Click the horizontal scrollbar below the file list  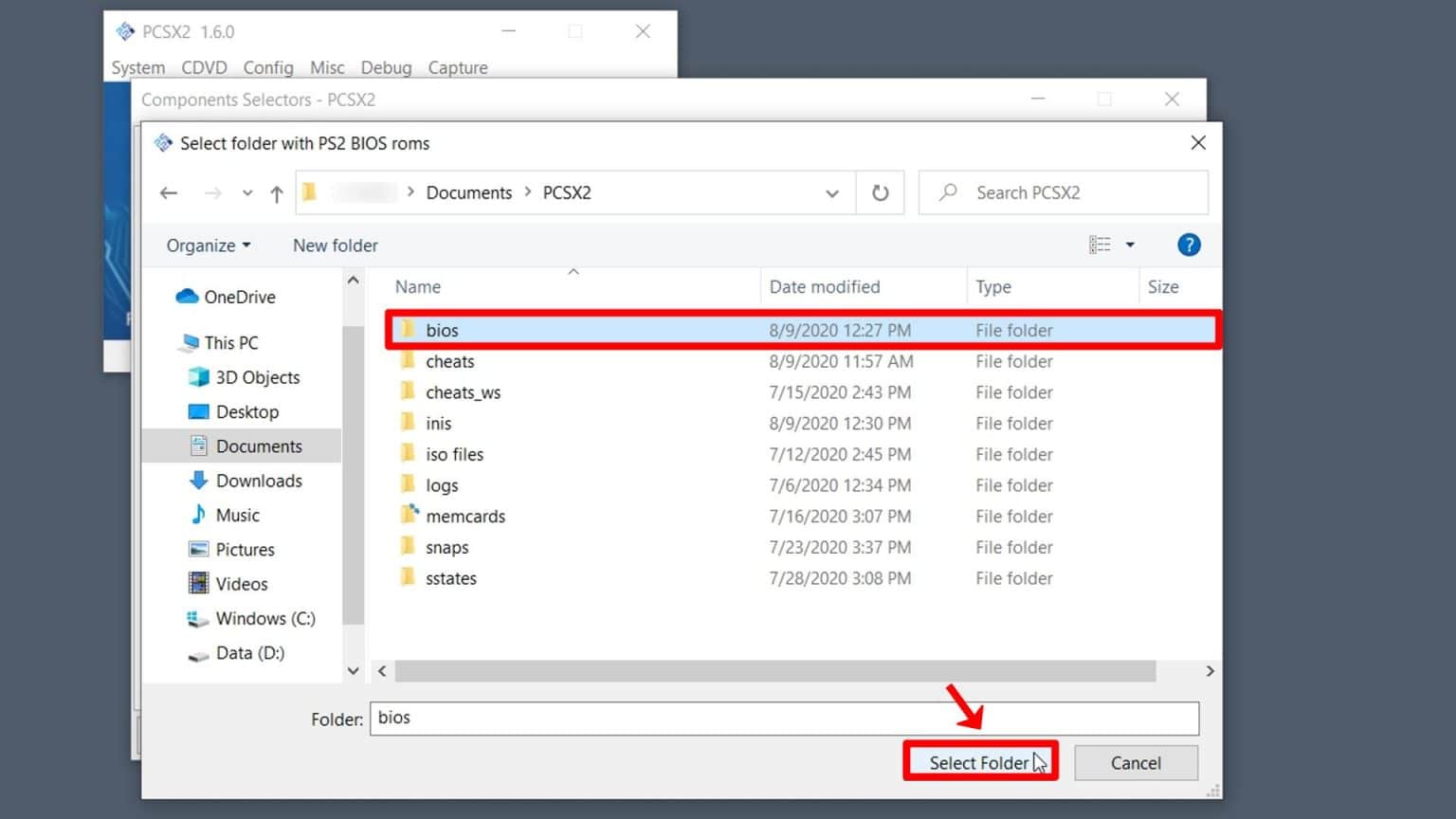click(775, 671)
